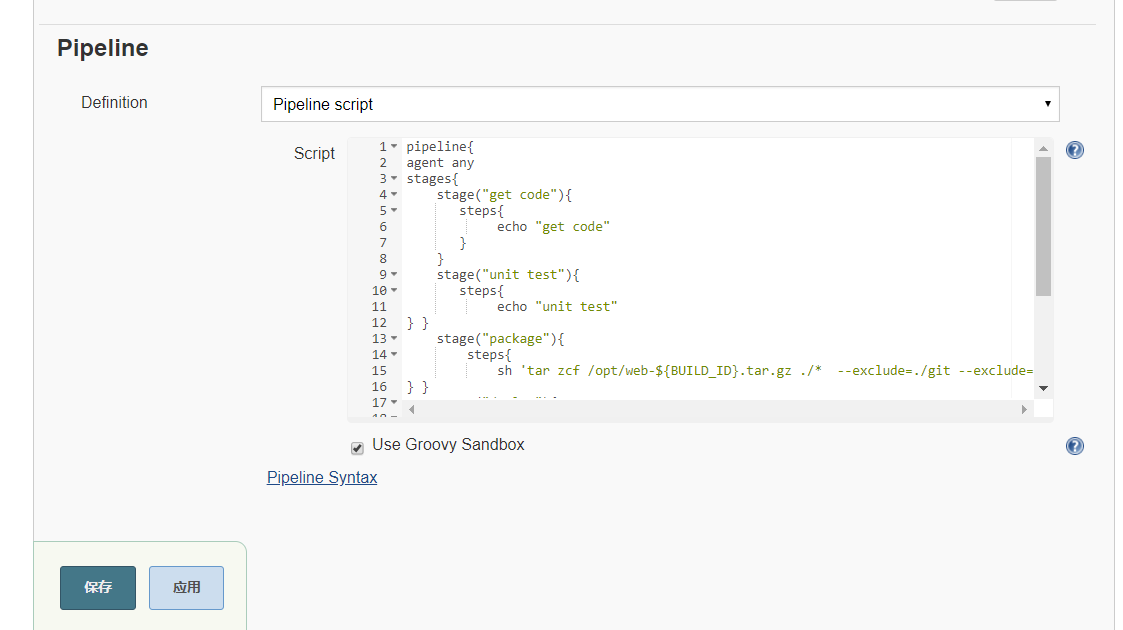The height and width of the screenshot is (630, 1123).
Task: Click the script editor's scroll down arrow
Action: 1043,388
